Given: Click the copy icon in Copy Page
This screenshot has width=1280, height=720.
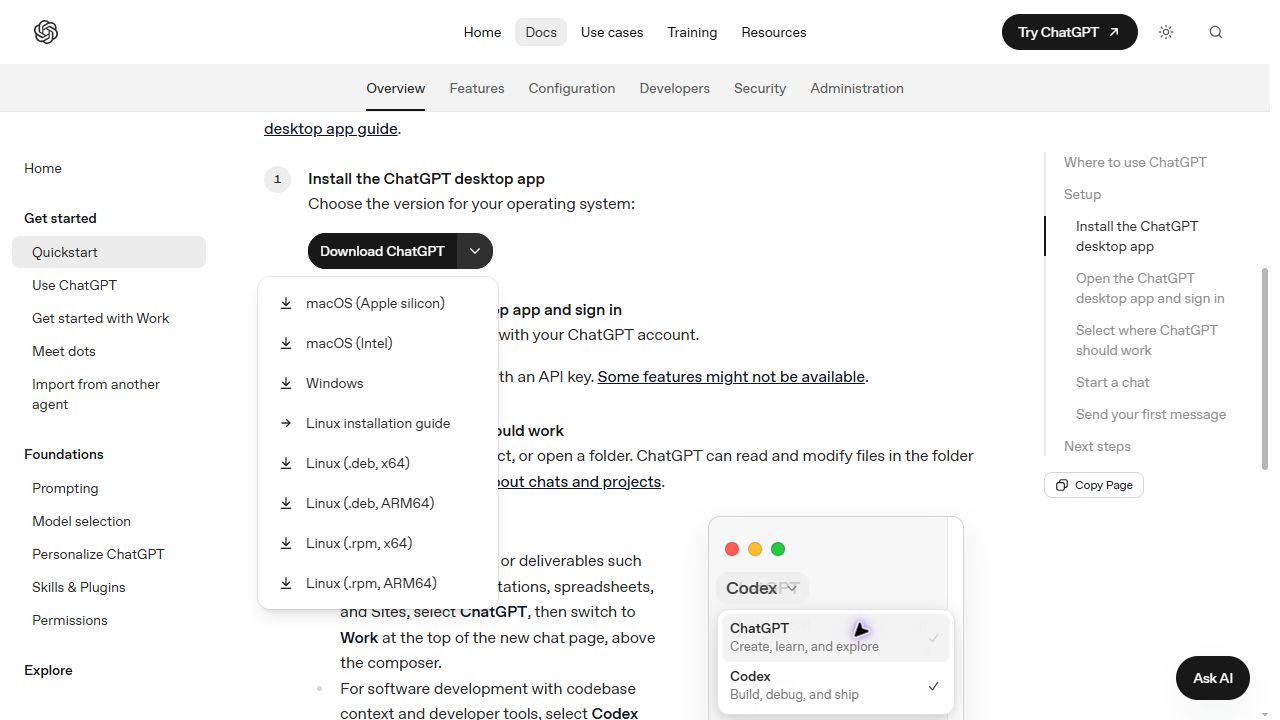Looking at the screenshot, I should (1062, 485).
